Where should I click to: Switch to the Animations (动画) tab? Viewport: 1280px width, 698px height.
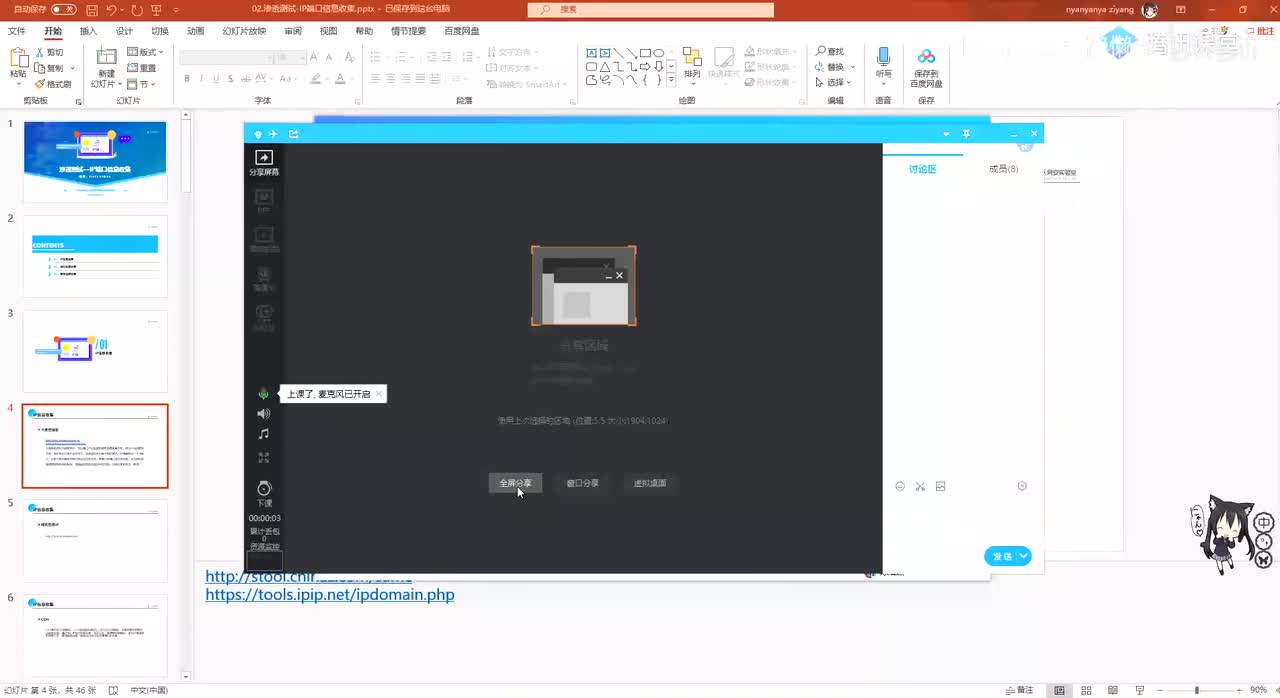click(x=196, y=31)
